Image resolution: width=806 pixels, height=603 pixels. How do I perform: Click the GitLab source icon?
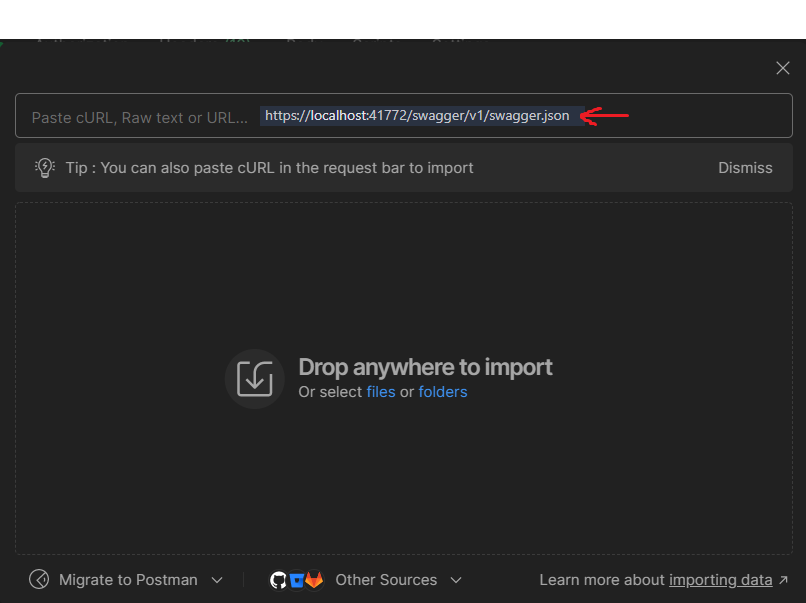pyautogui.click(x=314, y=580)
